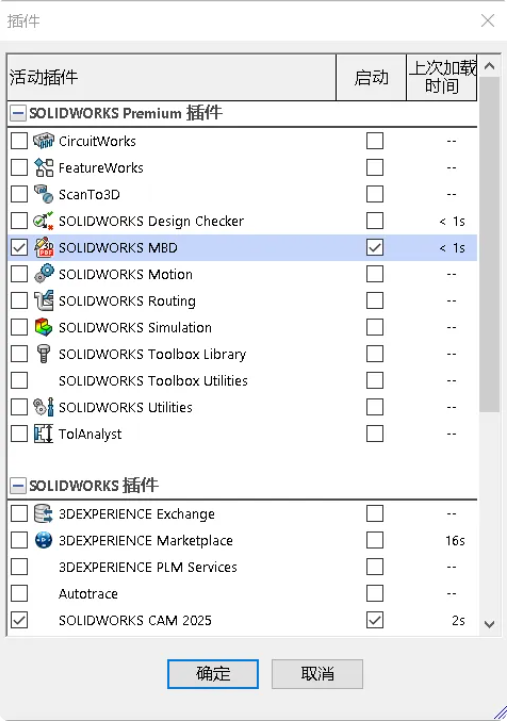Enable the SOLIDWORKS Simulation active add-in checkbox
The image size is (508, 722).
click(19, 327)
